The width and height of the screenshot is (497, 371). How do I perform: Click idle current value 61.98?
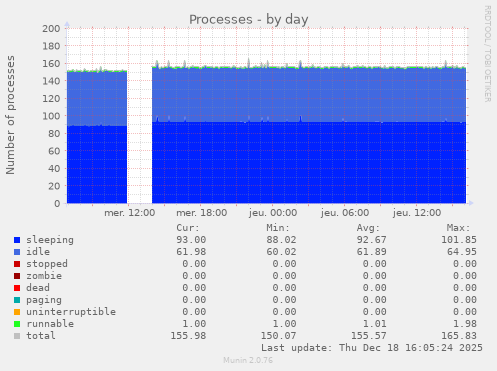(191, 252)
